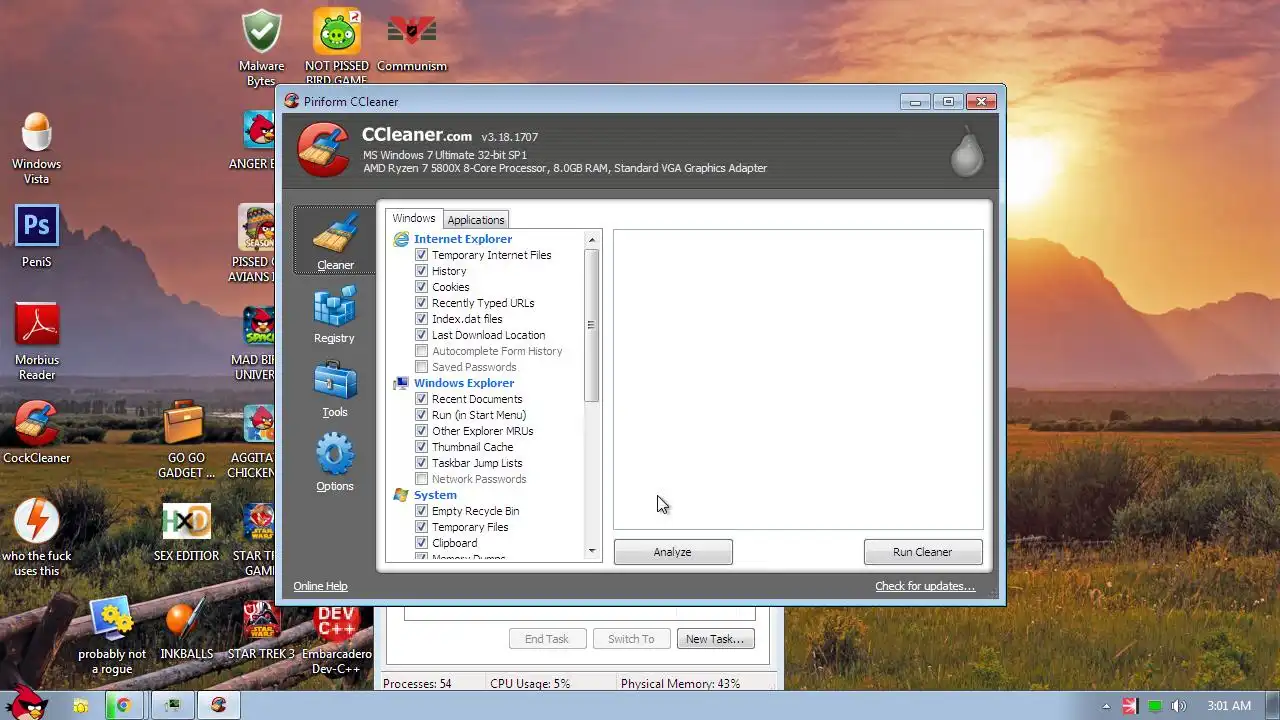1280x720 pixels.
Task: Uncheck Recent Documents
Action: [x=422, y=399]
